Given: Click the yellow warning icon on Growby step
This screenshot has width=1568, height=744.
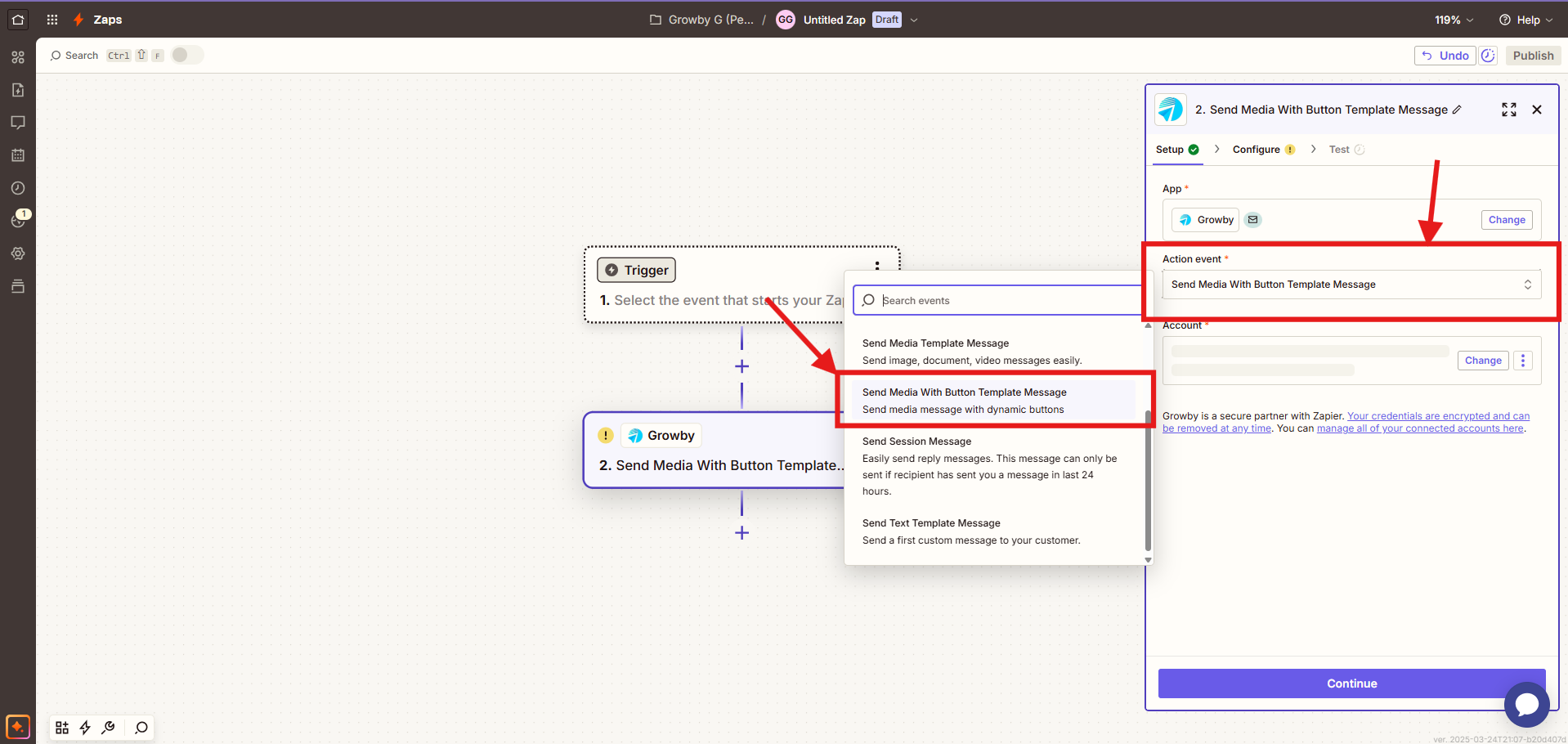Looking at the screenshot, I should [606, 436].
